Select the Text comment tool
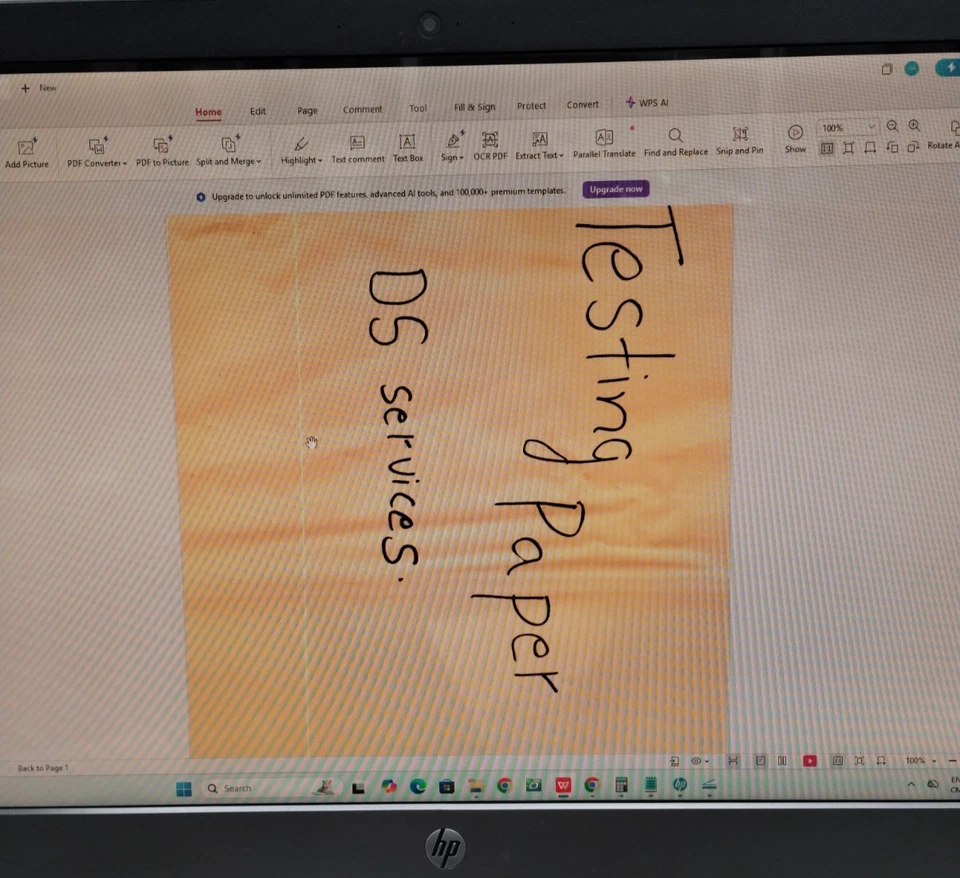This screenshot has height=878, width=960. point(358,149)
